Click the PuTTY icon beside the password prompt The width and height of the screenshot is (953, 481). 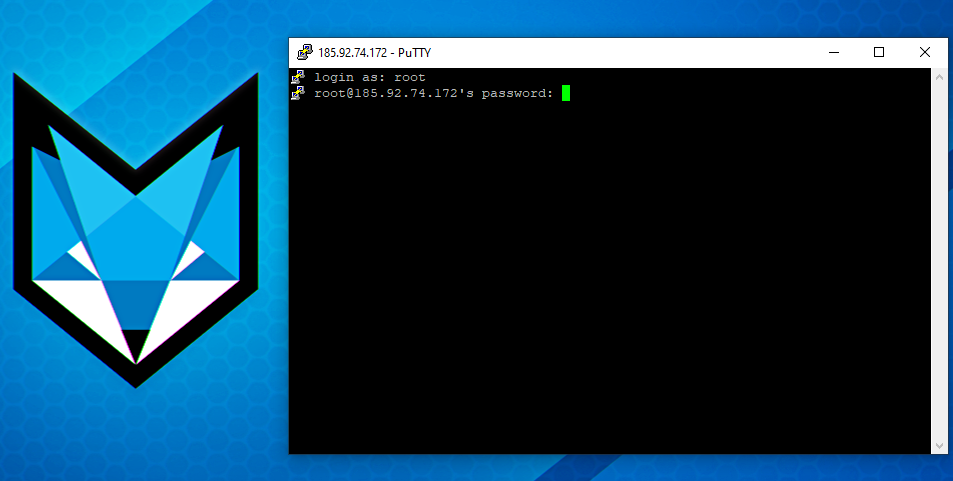tap(297, 93)
